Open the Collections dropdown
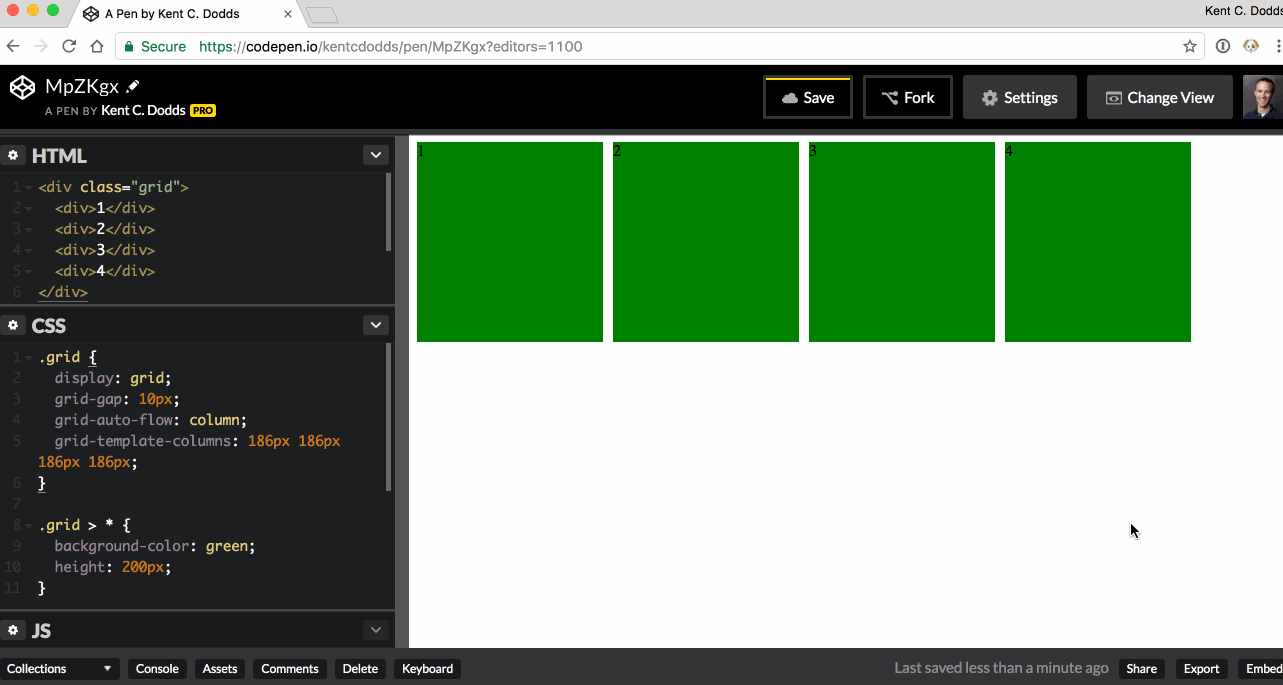The image size is (1283, 685). click(60, 669)
